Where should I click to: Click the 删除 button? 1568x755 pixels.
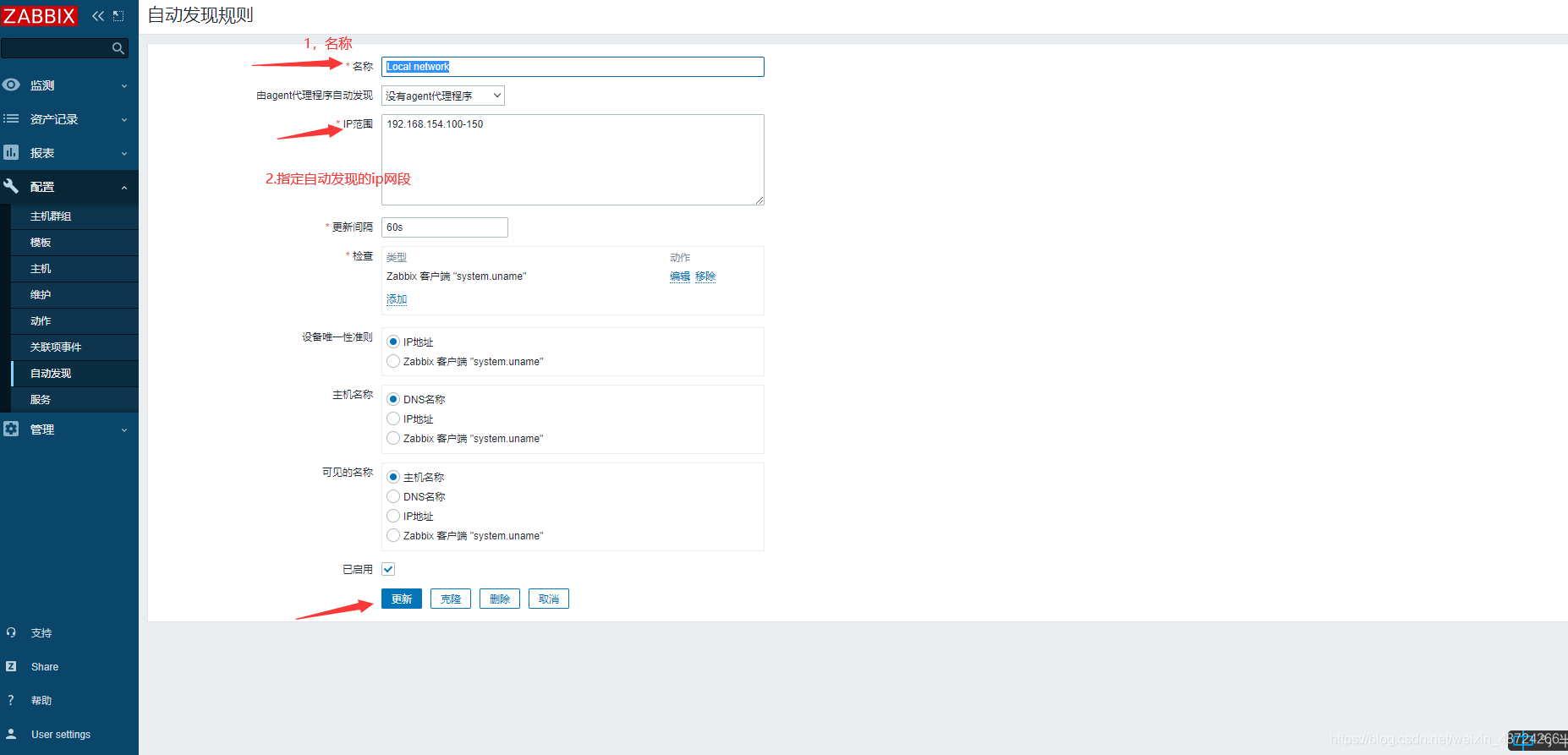[500, 599]
